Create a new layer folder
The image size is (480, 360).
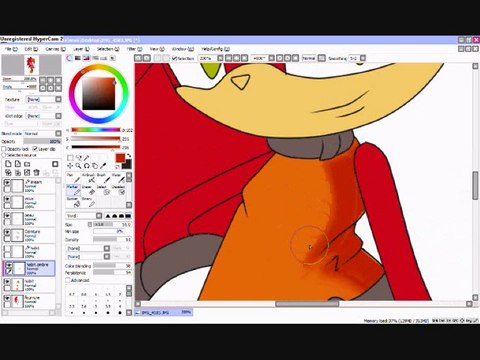click(x=27, y=164)
